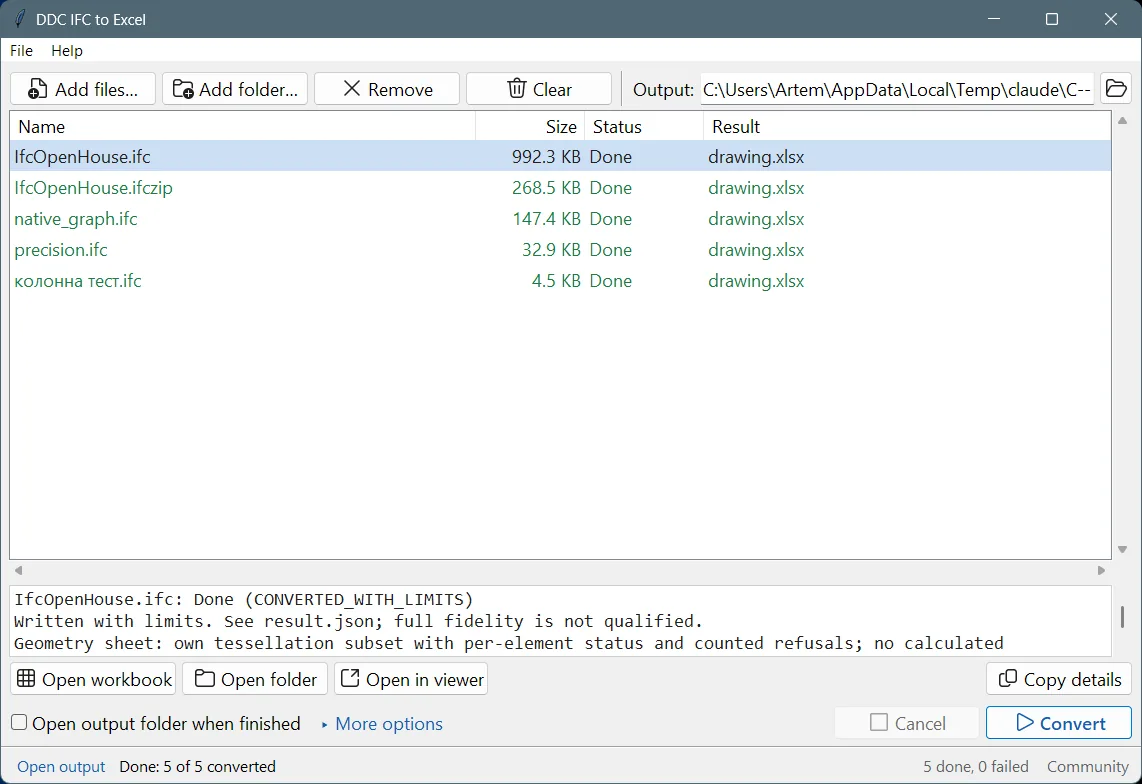Open workbook in Excel
This screenshot has height=784, width=1142.
(93, 679)
